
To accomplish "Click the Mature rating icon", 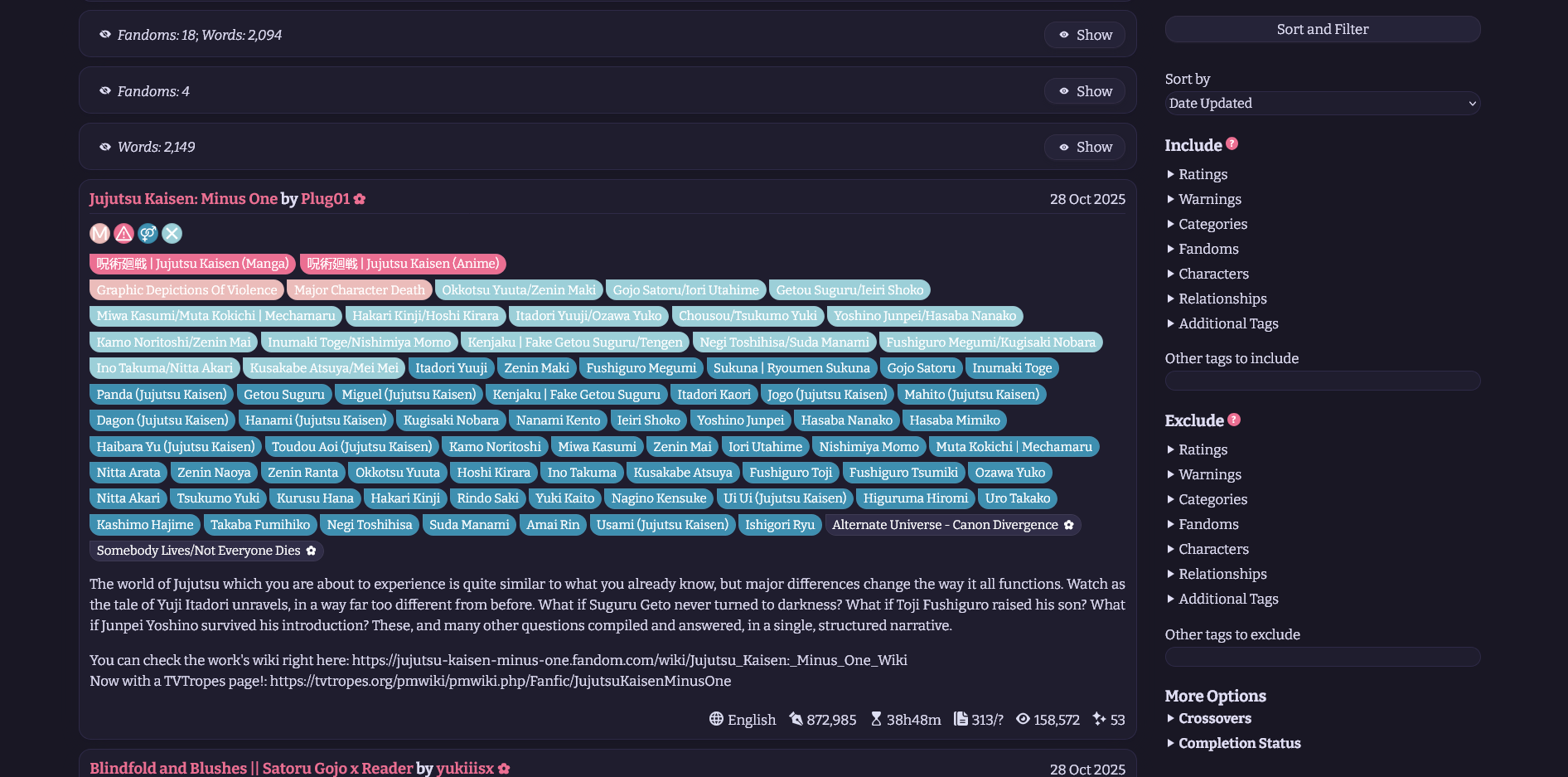I will (x=99, y=234).
